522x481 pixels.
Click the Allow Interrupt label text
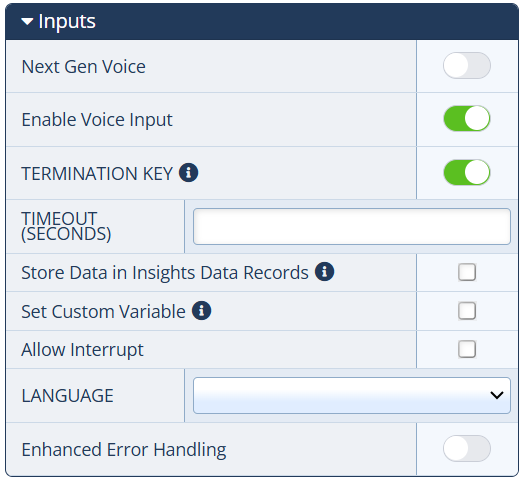(x=82, y=350)
